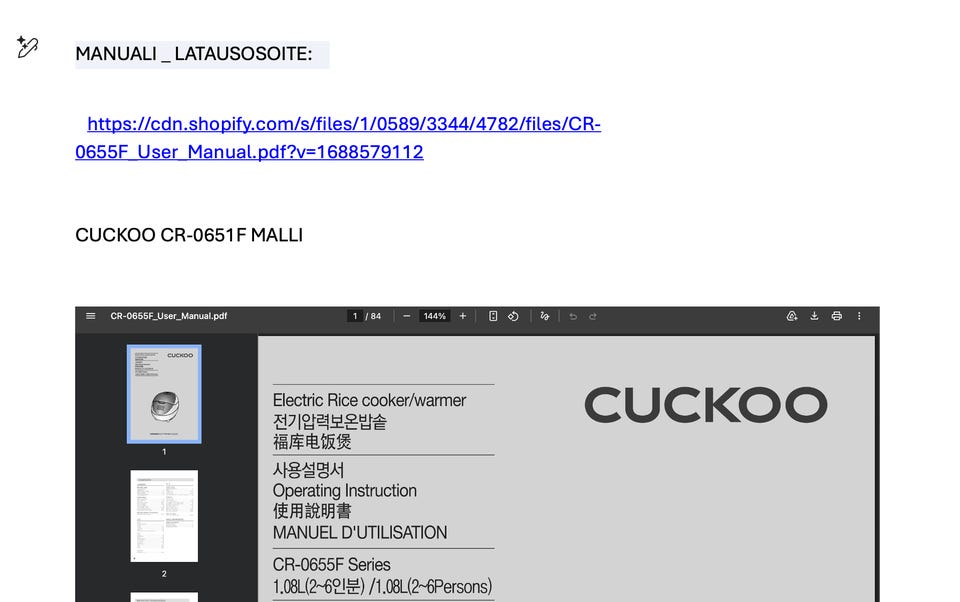
Task: Download the PDF file
Action: tap(814, 316)
